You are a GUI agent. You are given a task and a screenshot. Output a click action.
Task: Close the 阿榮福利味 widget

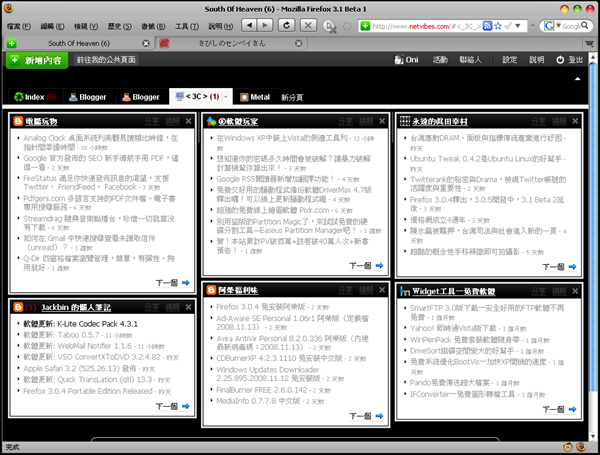[382, 290]
